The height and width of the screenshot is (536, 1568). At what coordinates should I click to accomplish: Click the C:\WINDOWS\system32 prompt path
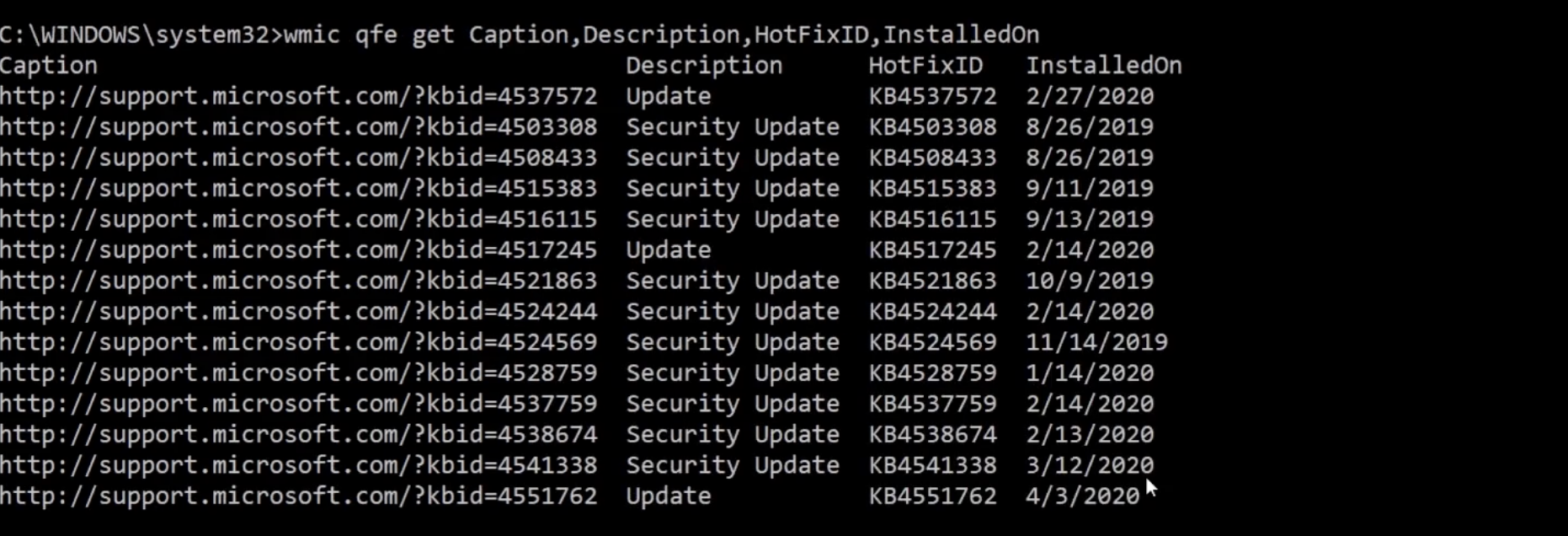click(137, 35)
